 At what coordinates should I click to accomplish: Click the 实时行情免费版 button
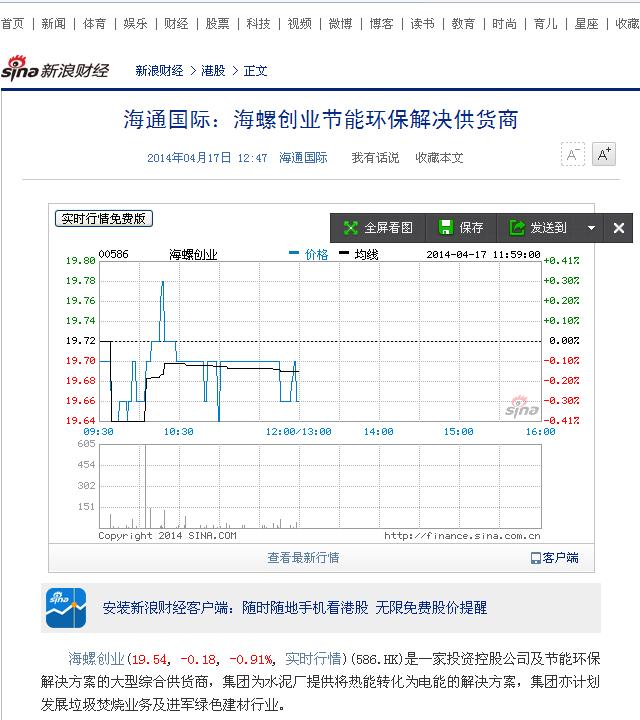coord(104,219)
